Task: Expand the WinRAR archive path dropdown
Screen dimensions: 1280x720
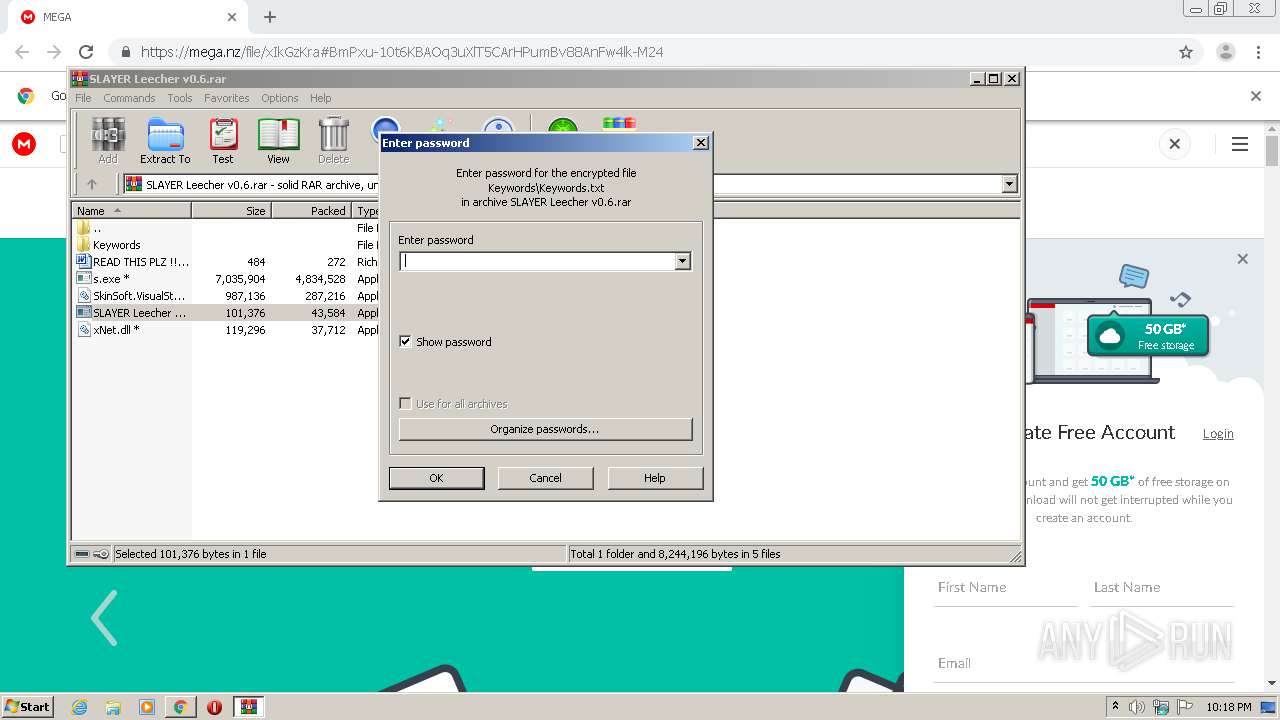Action: coord(1009,184)
